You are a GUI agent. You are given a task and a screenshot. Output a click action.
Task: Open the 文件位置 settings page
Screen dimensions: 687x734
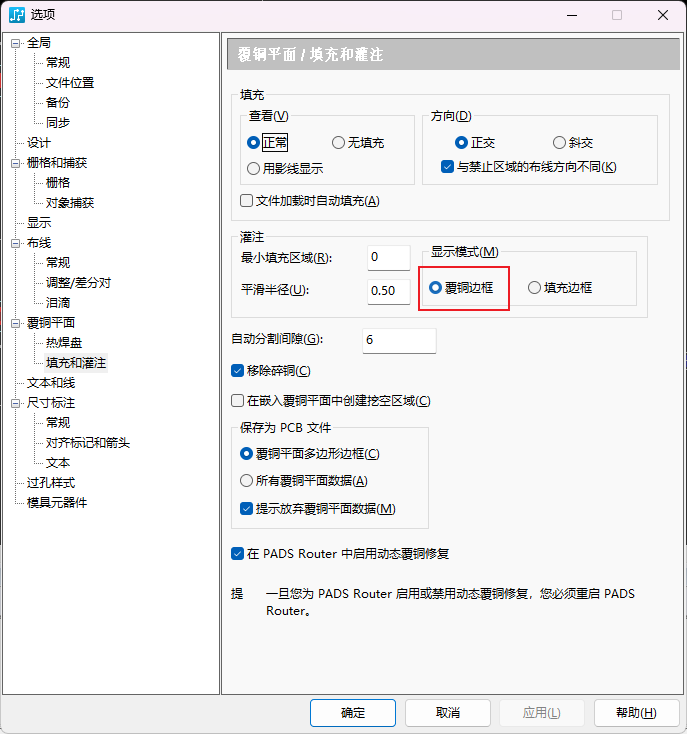(x=70, y=83)
